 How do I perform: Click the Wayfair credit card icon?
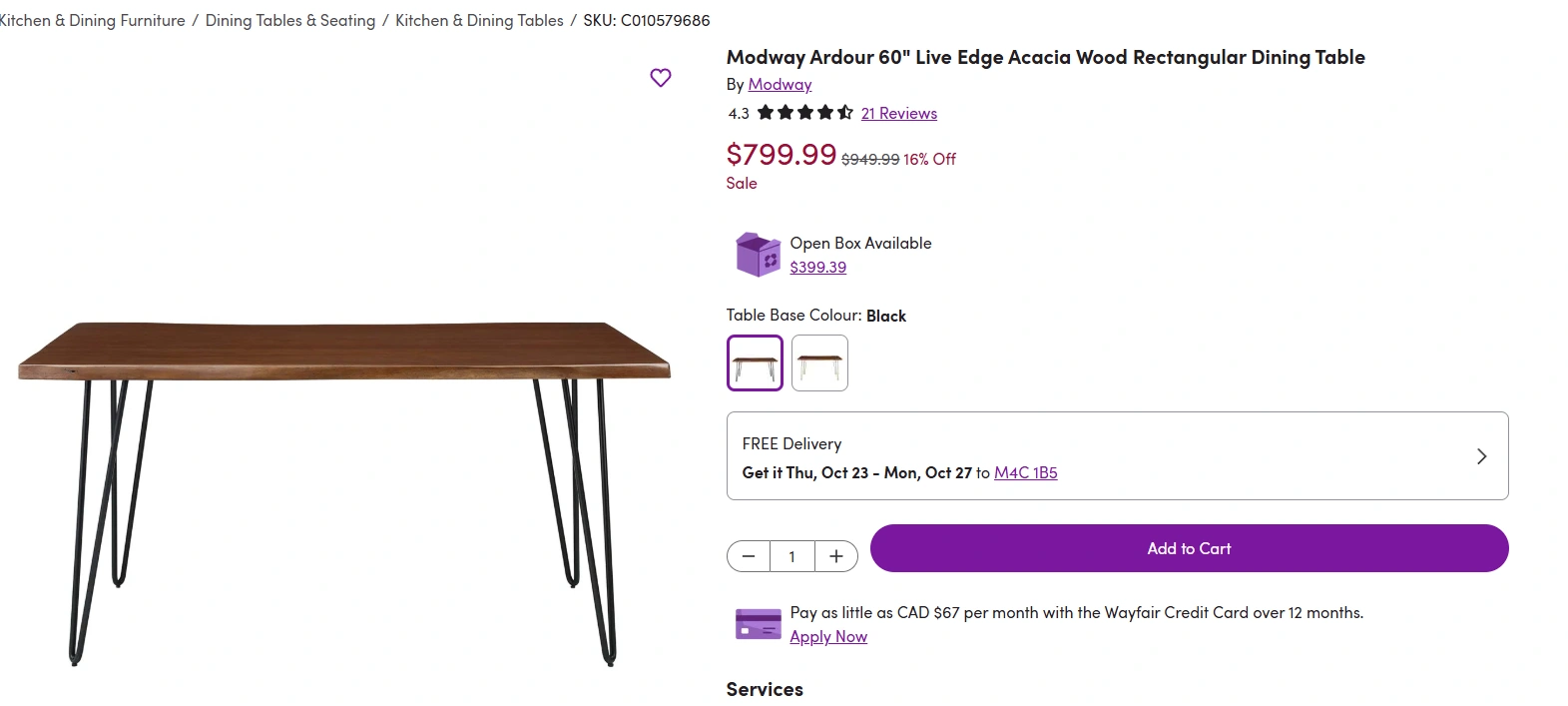point(758,624)
